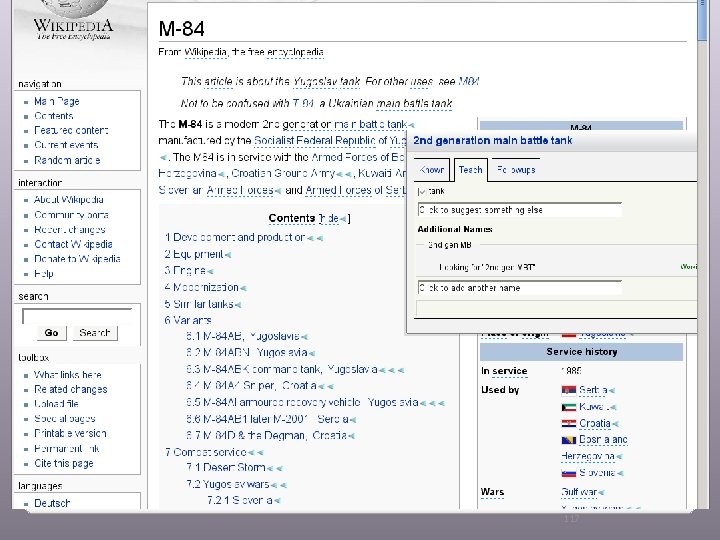The image size is (720, 540).
Task: Click arrow marker next to Serbia in infobox
Action: coord(612,391)
